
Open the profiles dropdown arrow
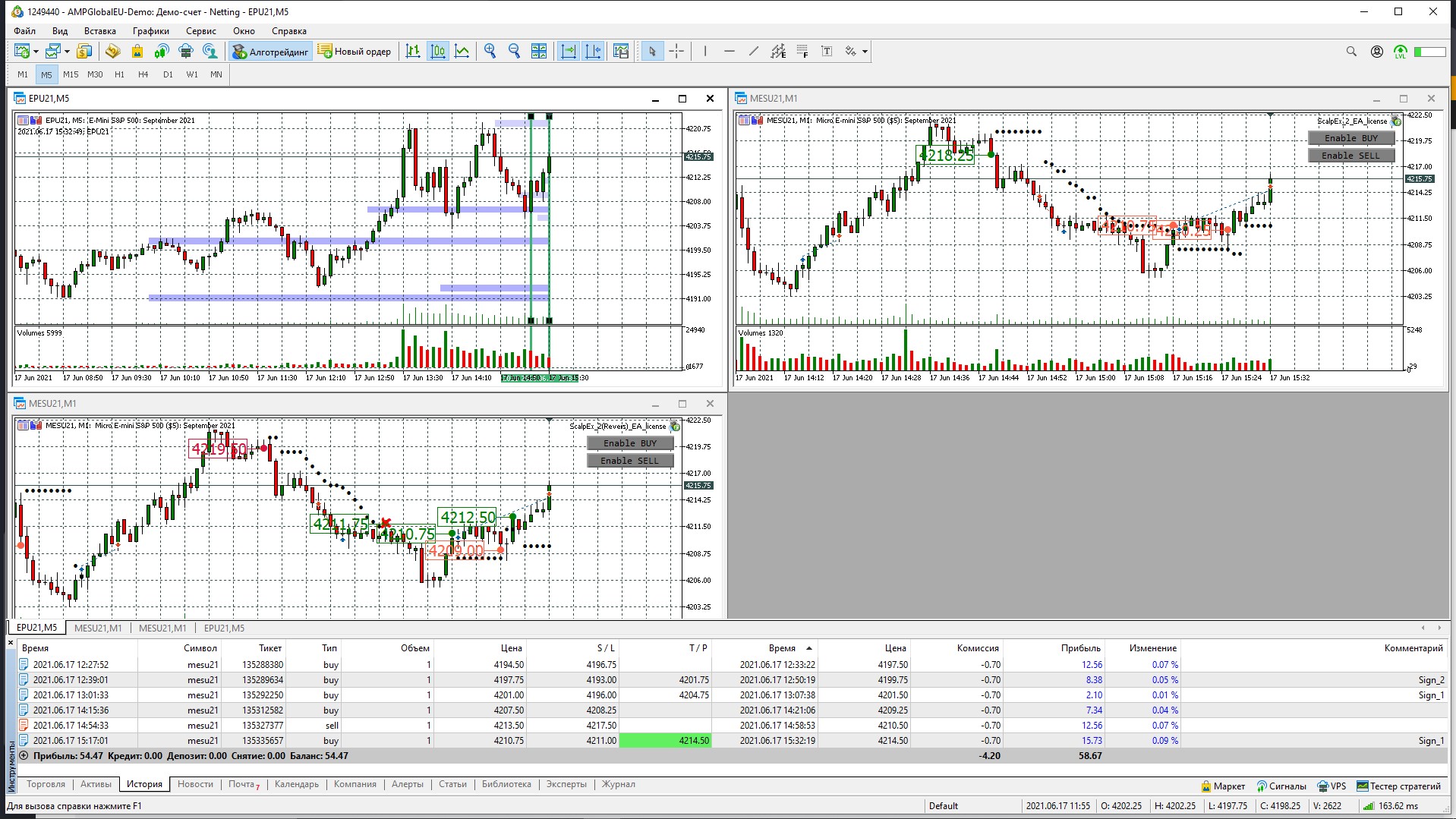(67, 52)
